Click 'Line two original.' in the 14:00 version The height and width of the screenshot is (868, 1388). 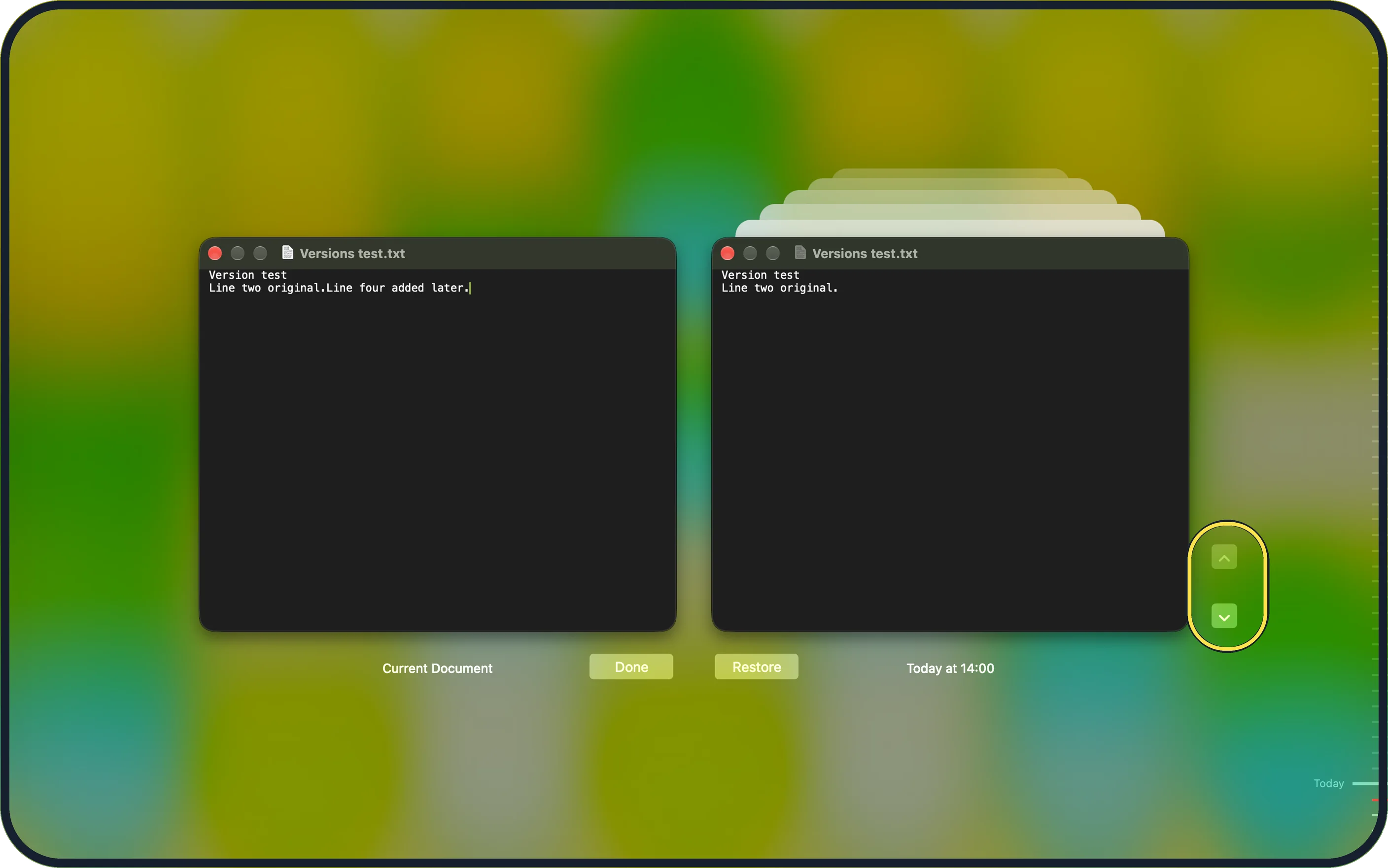point(779,288)
